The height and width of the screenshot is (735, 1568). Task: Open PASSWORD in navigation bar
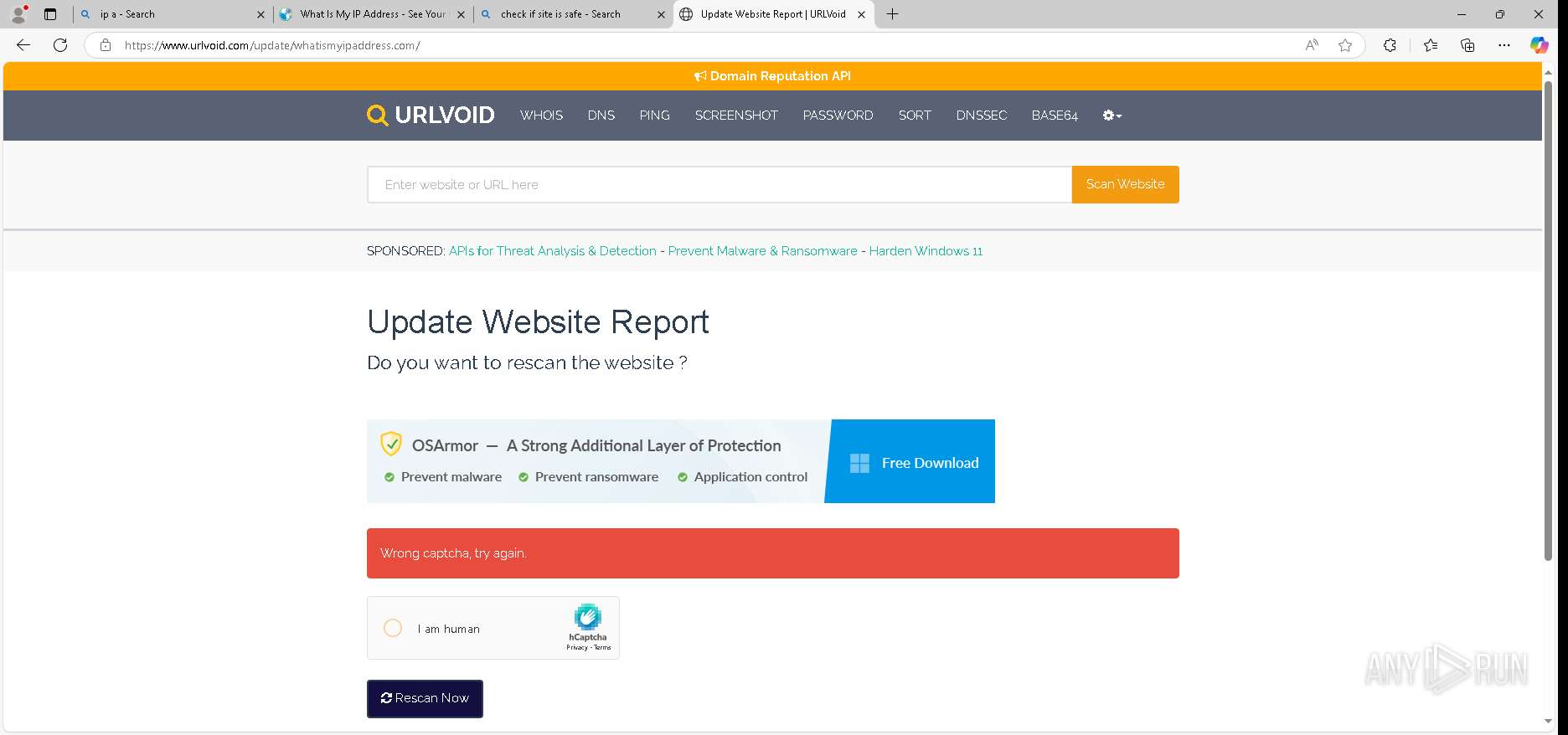click(838, 116)
